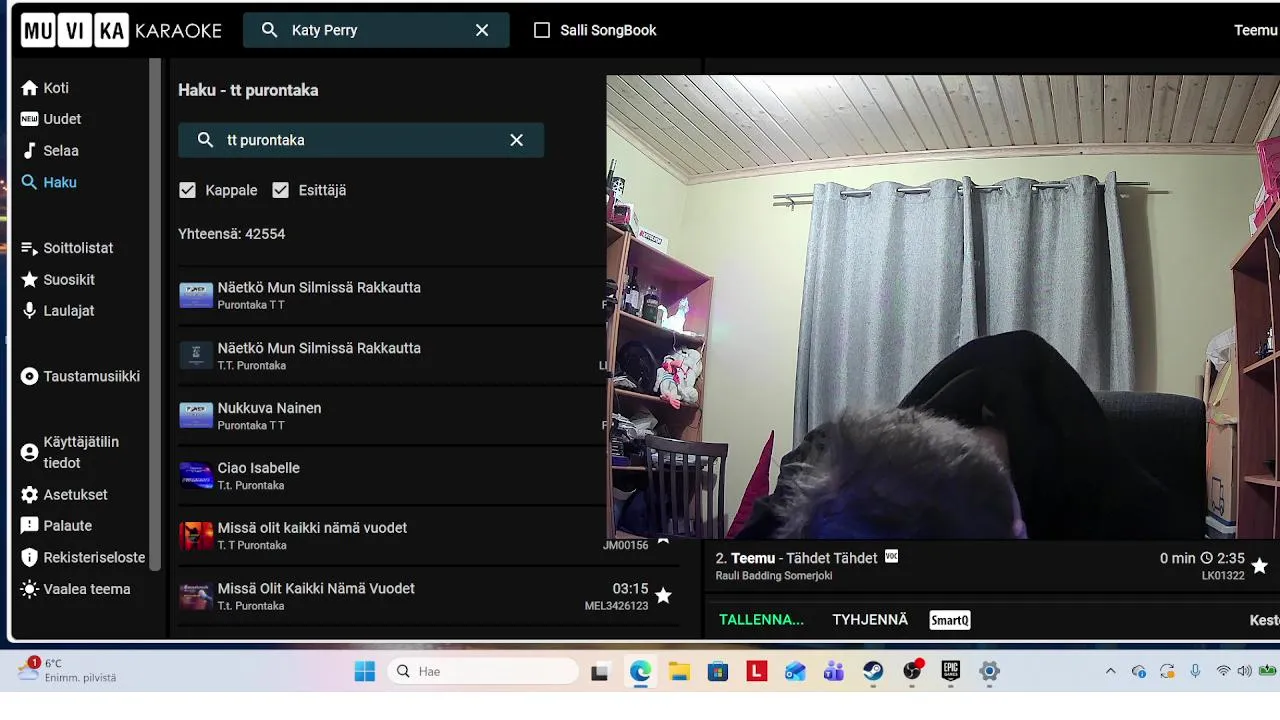Open OBS Studio from taskbar
Screen dimensions: 1280x720
tap(912, 671)
